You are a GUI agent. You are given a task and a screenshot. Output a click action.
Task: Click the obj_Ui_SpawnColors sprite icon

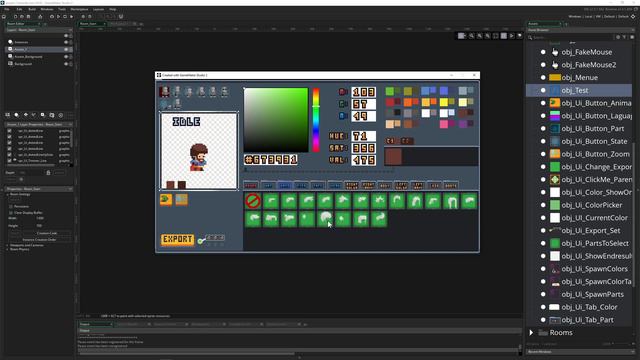555,269
